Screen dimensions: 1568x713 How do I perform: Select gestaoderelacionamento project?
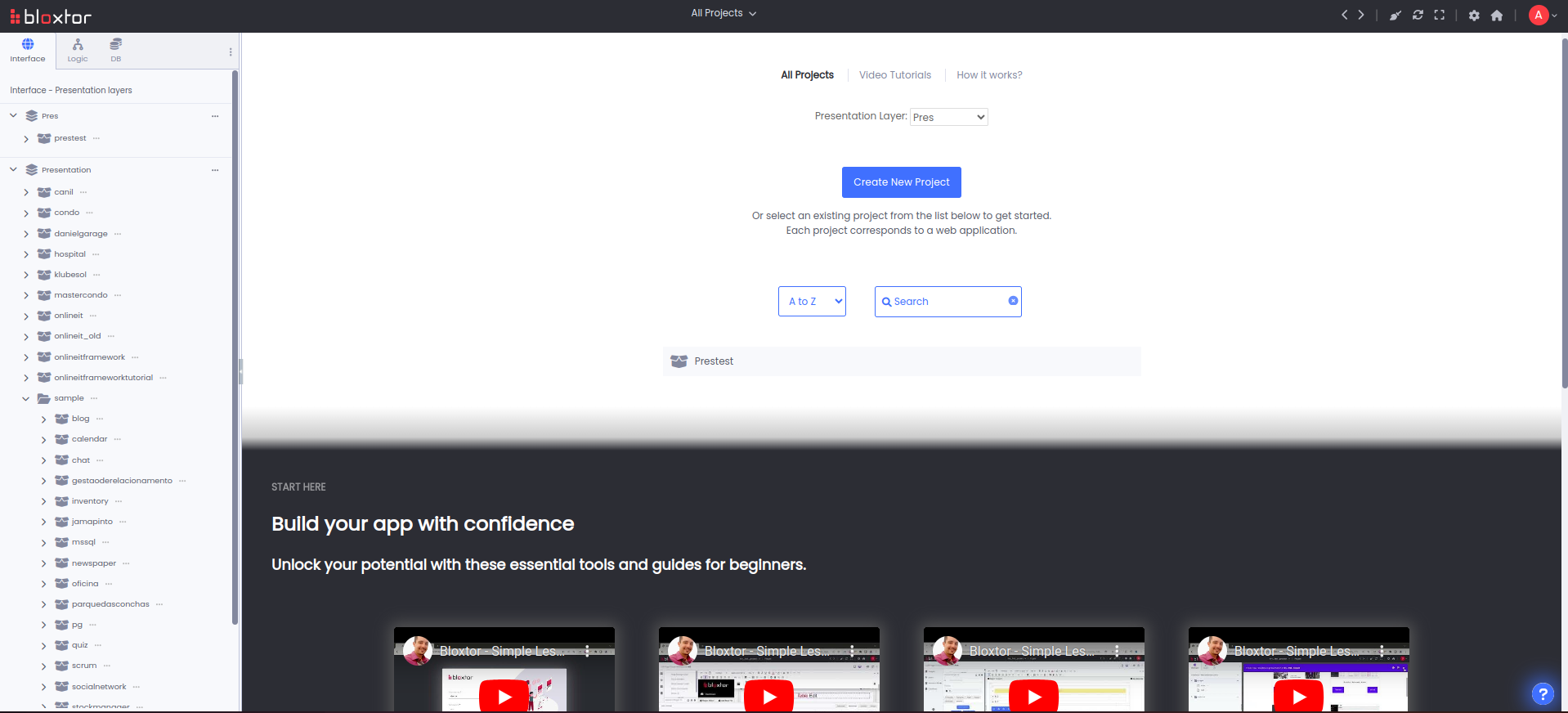click(122, 481)
